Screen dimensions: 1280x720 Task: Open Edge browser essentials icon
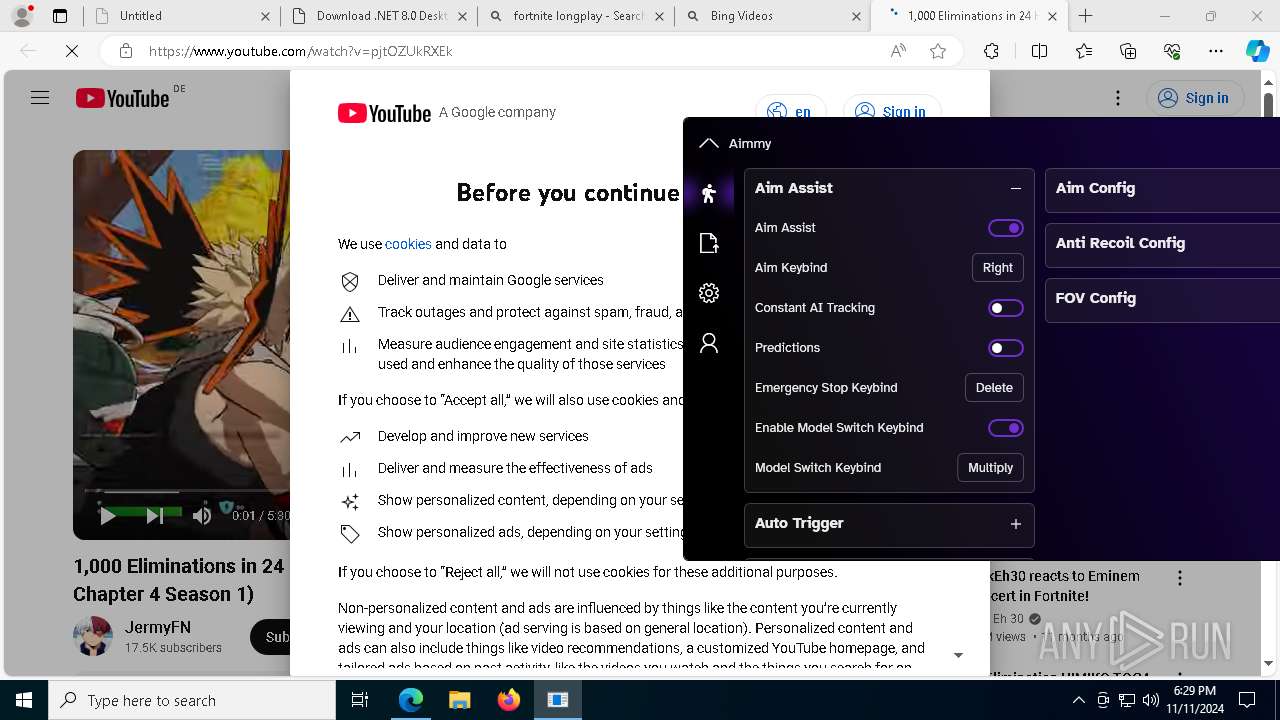coord(1172,51)
